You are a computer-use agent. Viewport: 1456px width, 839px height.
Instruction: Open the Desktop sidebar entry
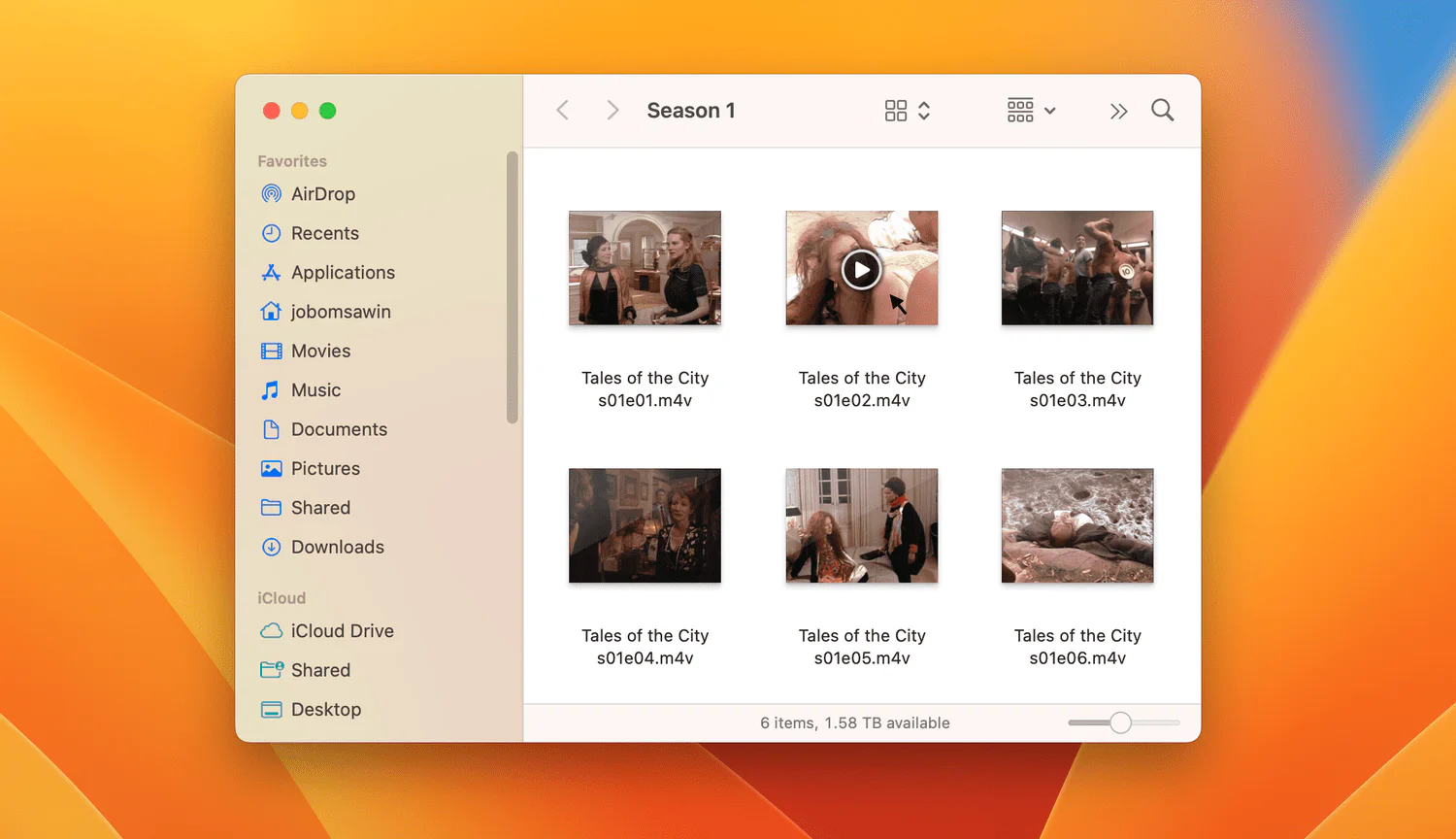point(326,710)
